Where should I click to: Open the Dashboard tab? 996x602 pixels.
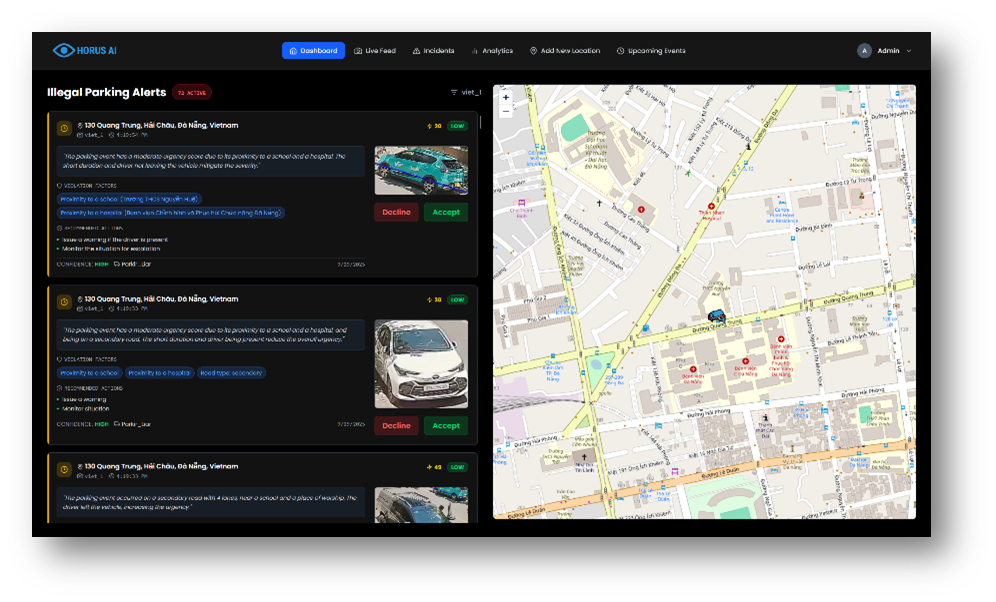click(313, 51)
